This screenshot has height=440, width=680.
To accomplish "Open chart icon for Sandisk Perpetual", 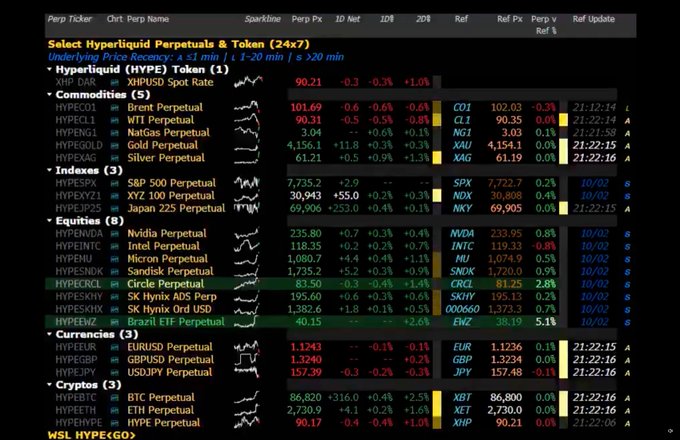I will point(114,271).
